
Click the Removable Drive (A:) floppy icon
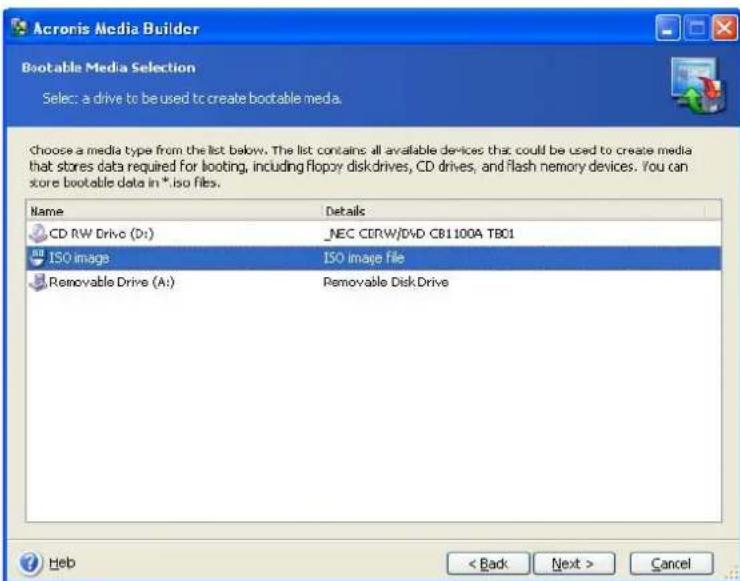[x=38, y=282]
